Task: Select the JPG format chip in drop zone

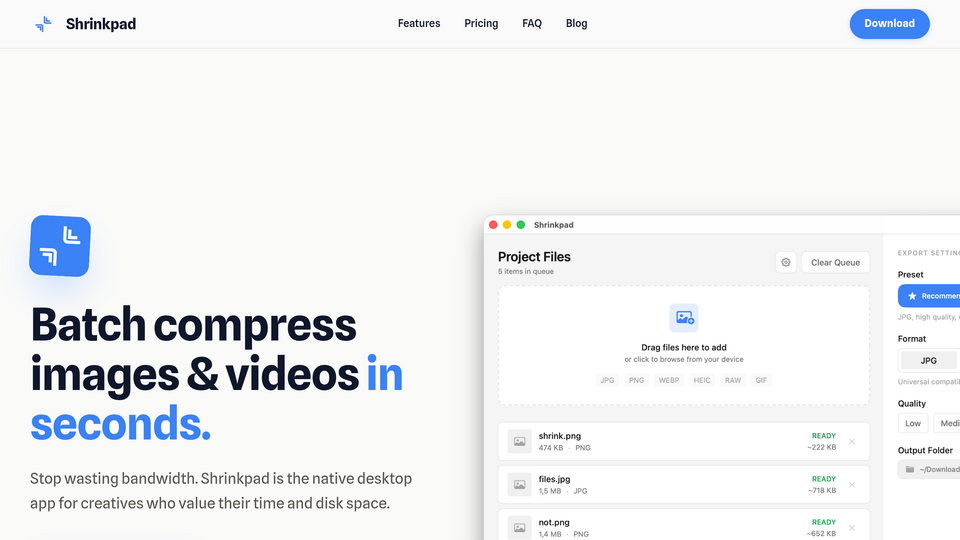Action: pos(607,380)
